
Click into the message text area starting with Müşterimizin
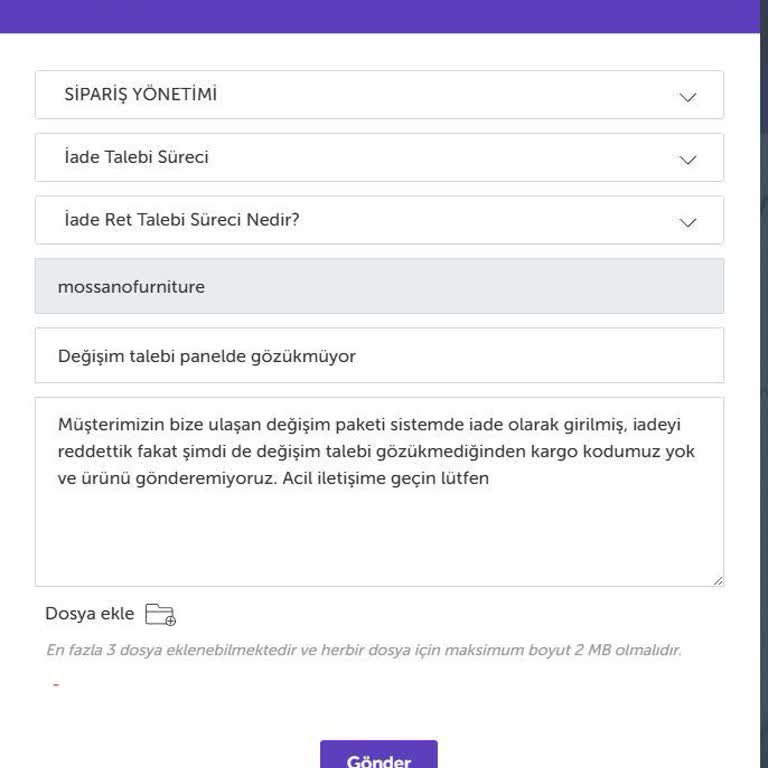[x=378, y=451]
